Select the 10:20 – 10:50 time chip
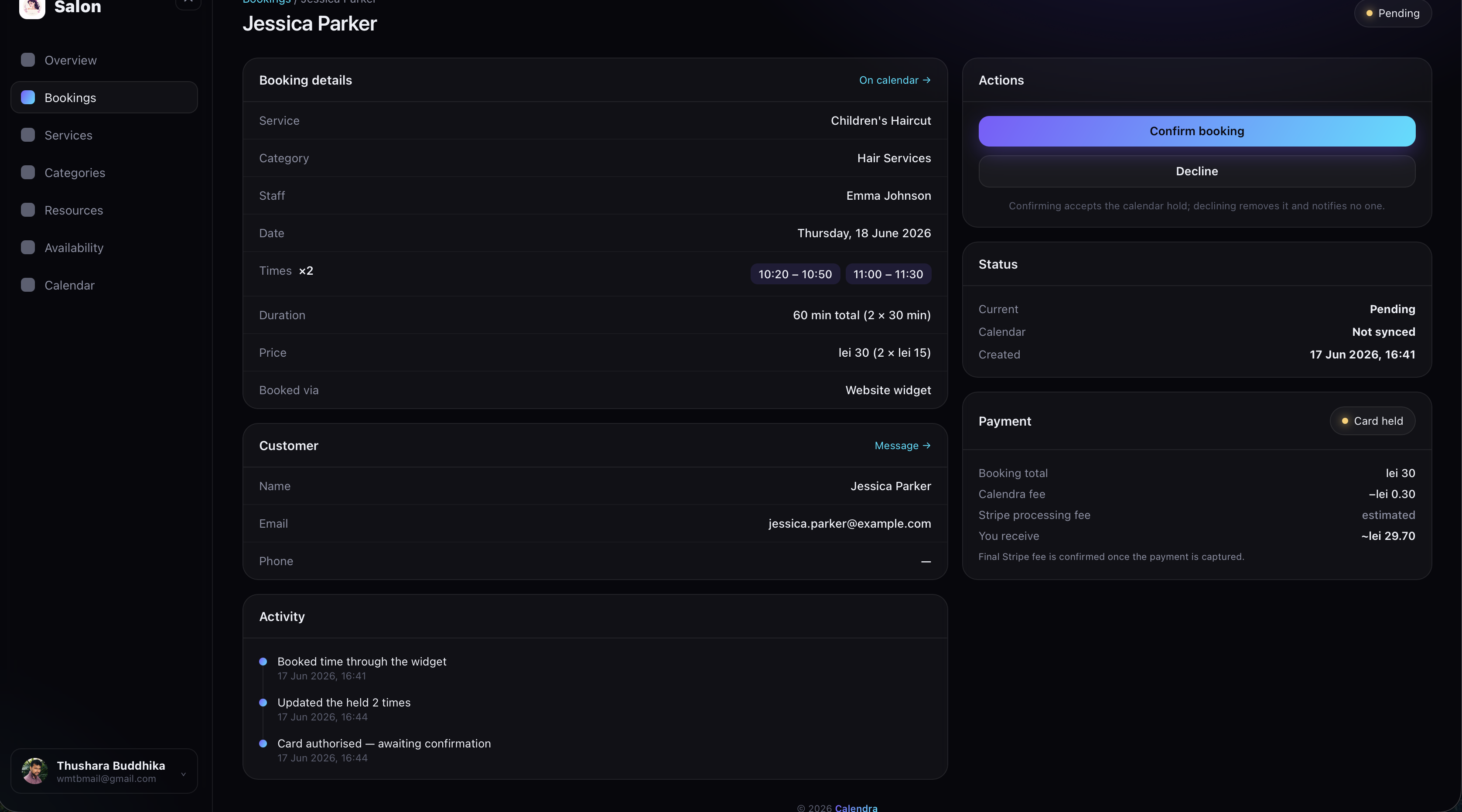This screenshot has width=1462, height=812. point(795,274)
